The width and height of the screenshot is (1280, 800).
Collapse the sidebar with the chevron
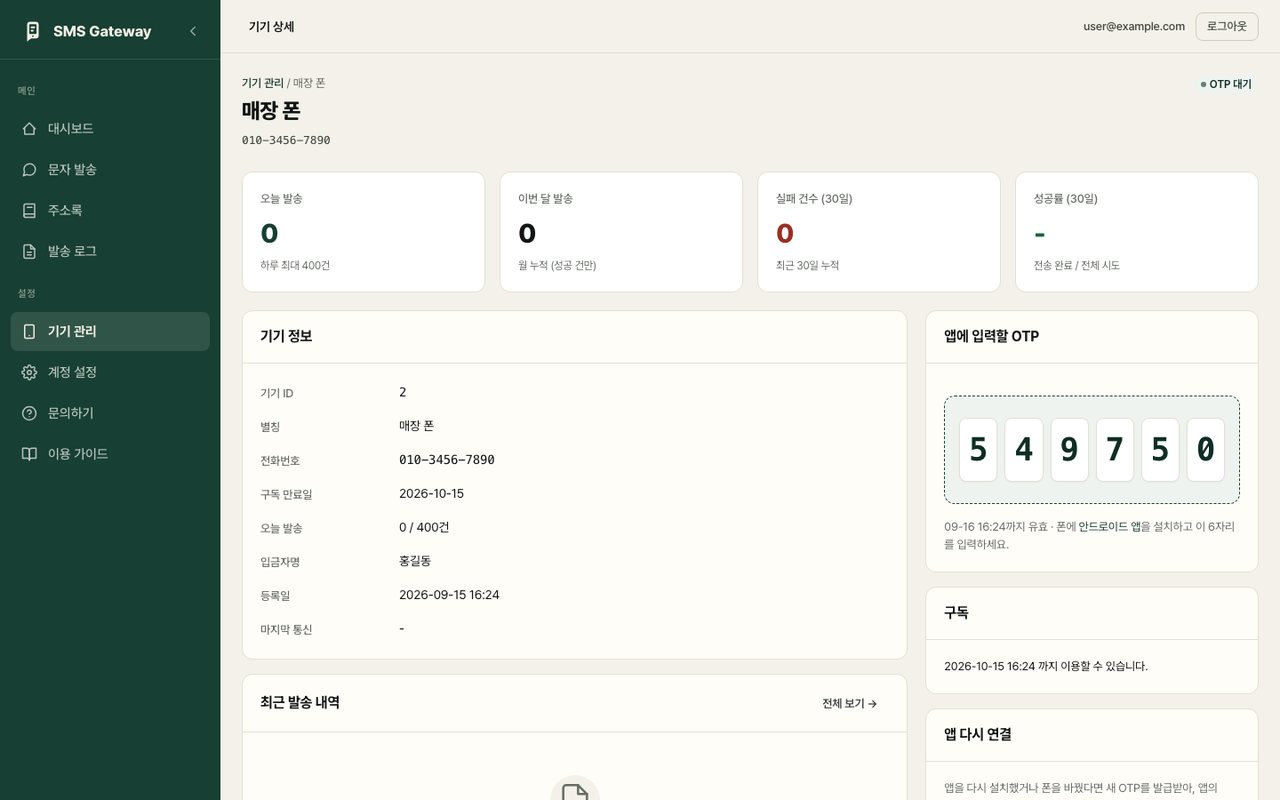tap(193, 31)
